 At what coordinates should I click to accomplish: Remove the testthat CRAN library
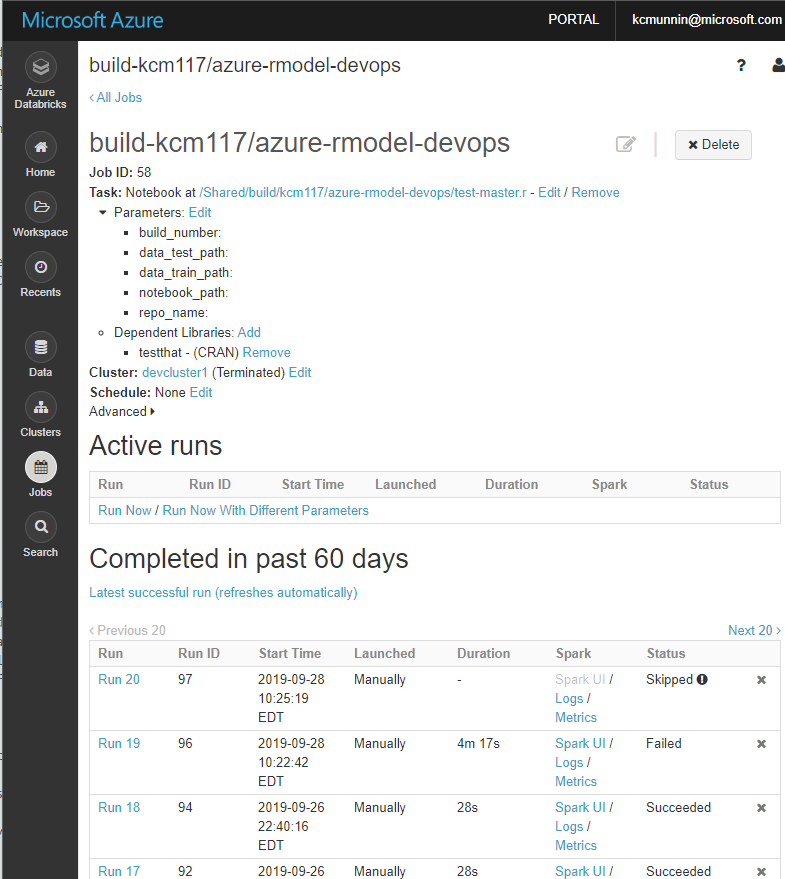tap(266, 353)
